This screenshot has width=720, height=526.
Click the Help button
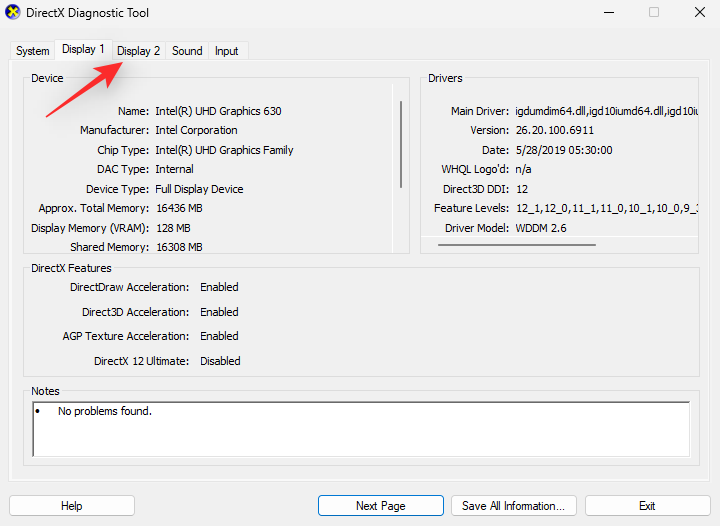click(x=72, y=506)
